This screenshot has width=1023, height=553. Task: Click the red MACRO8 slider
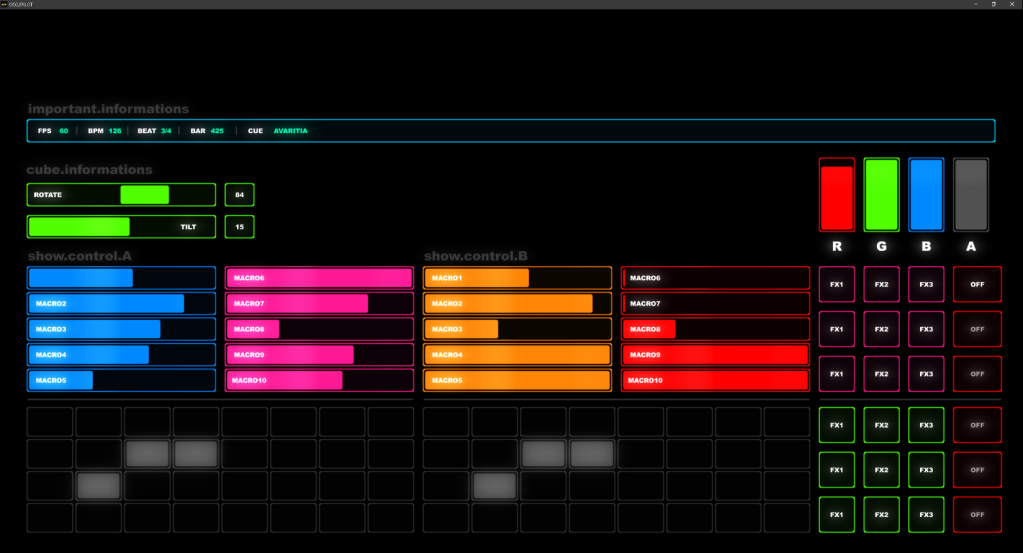pos(715,329)
